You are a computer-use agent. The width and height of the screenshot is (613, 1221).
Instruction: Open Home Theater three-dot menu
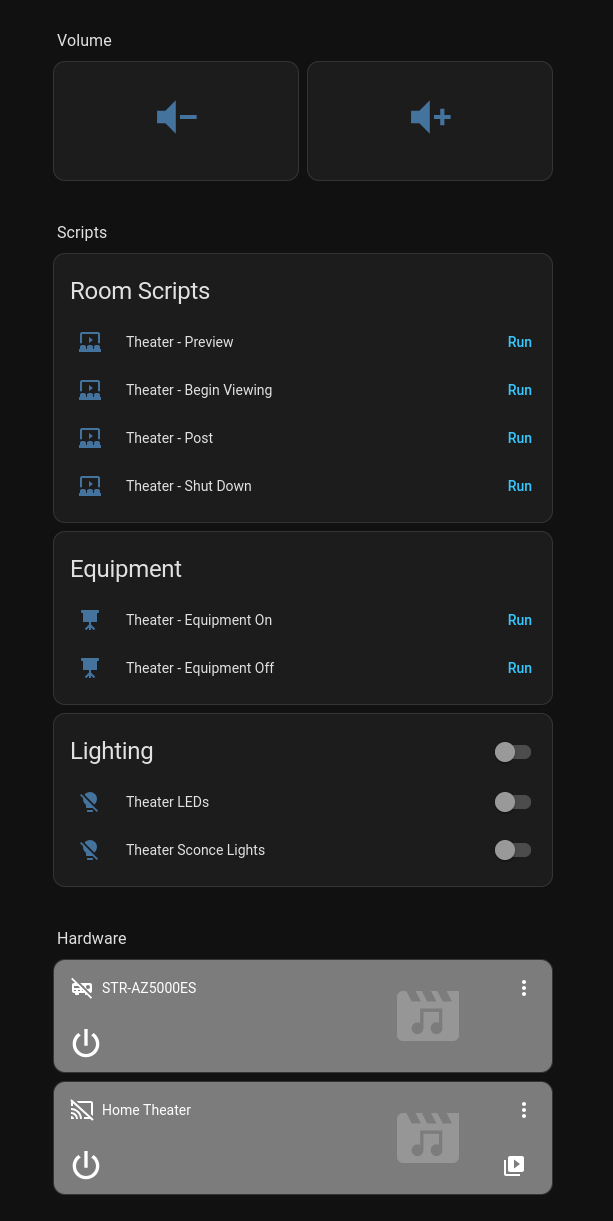tap(523, 1110)
